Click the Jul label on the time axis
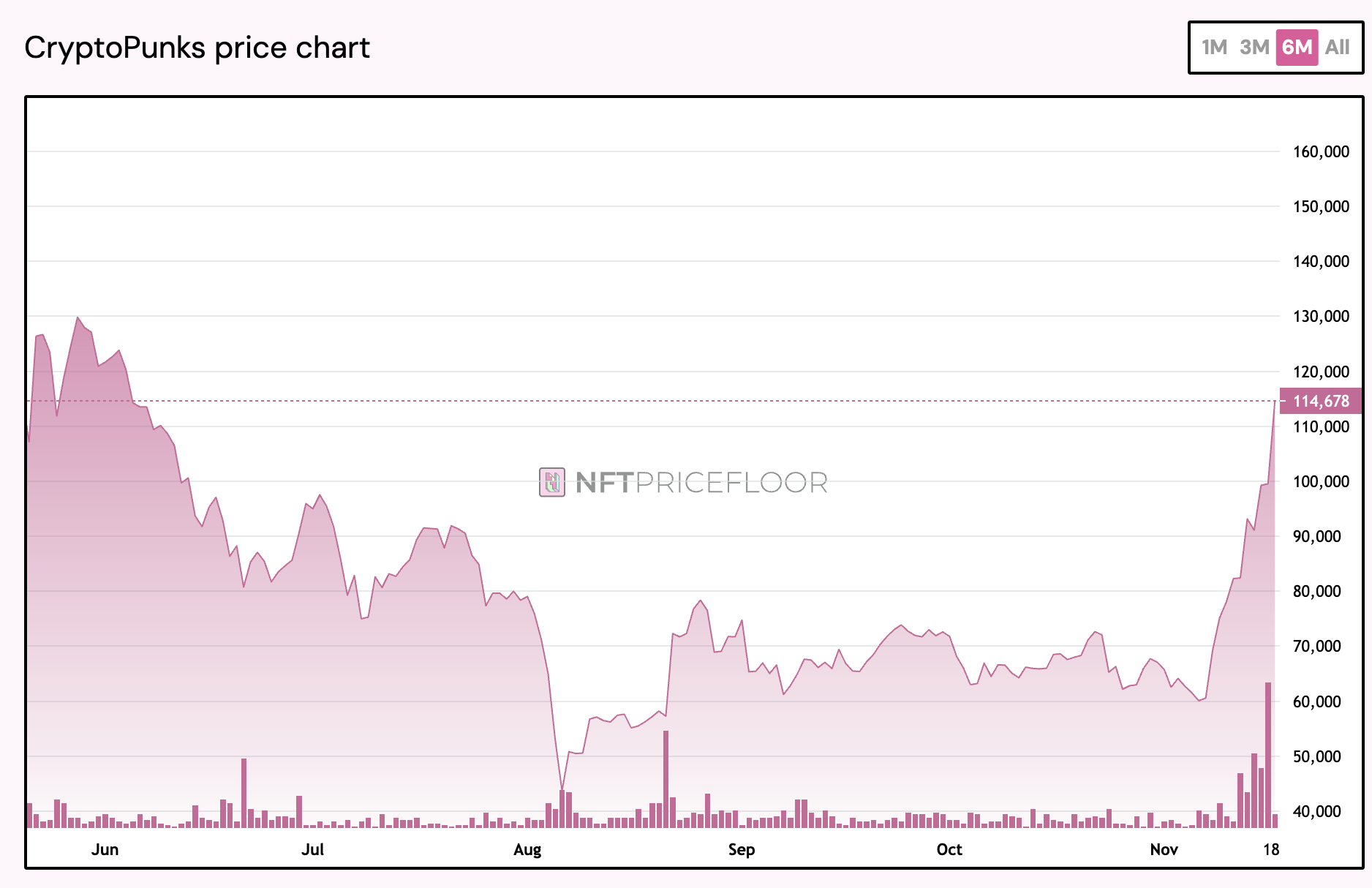 point(312,849)
